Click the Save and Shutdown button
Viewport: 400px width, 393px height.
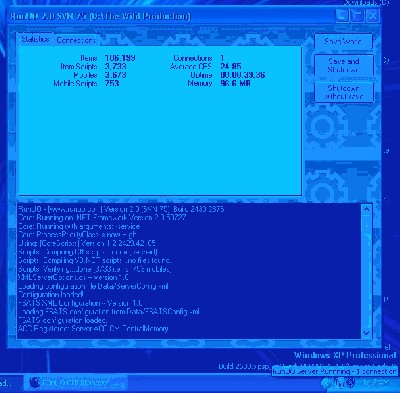pyautogui.click(x=344, y=65)
